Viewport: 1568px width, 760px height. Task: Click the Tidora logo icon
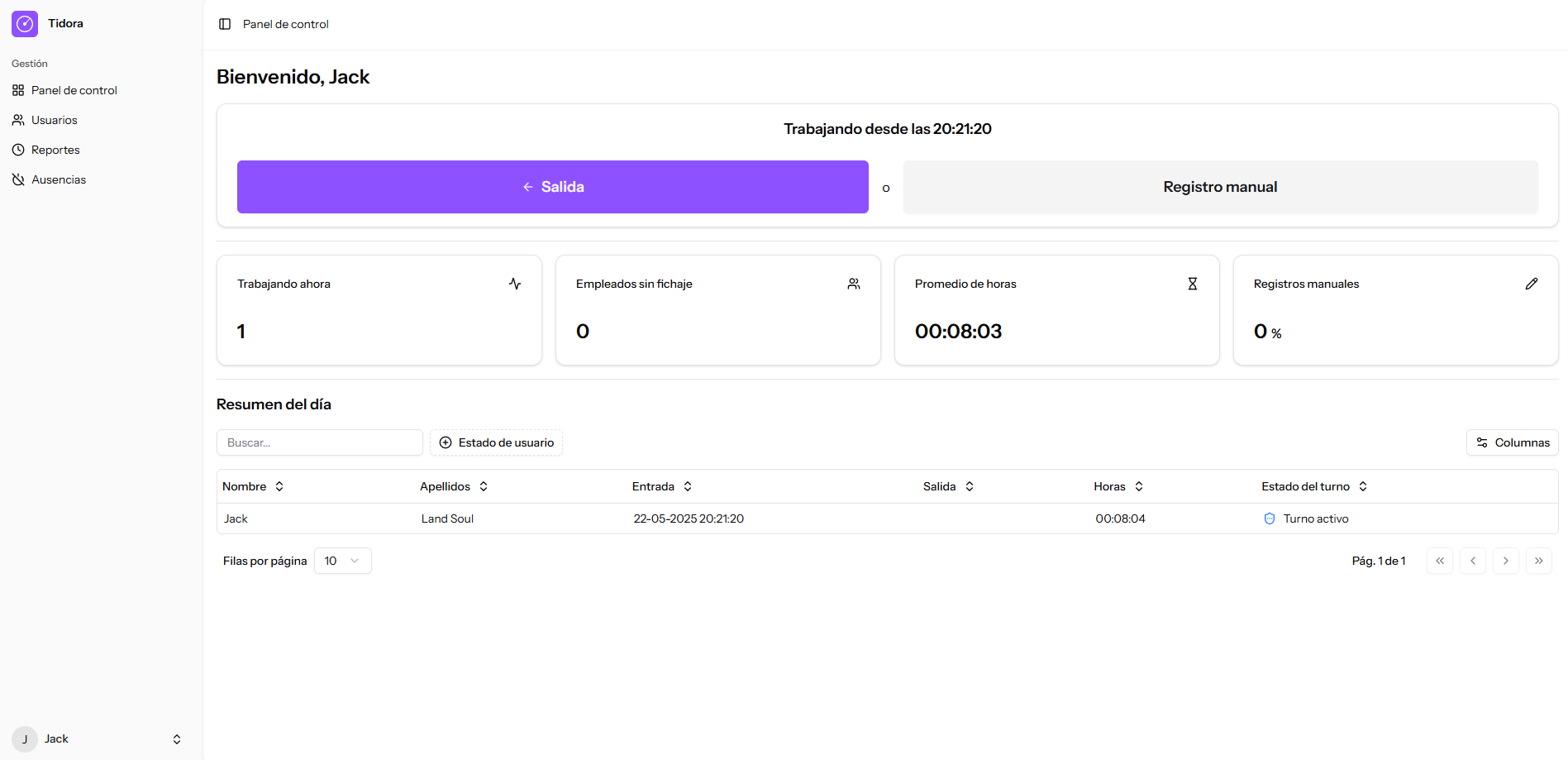(x=25, y=24)
